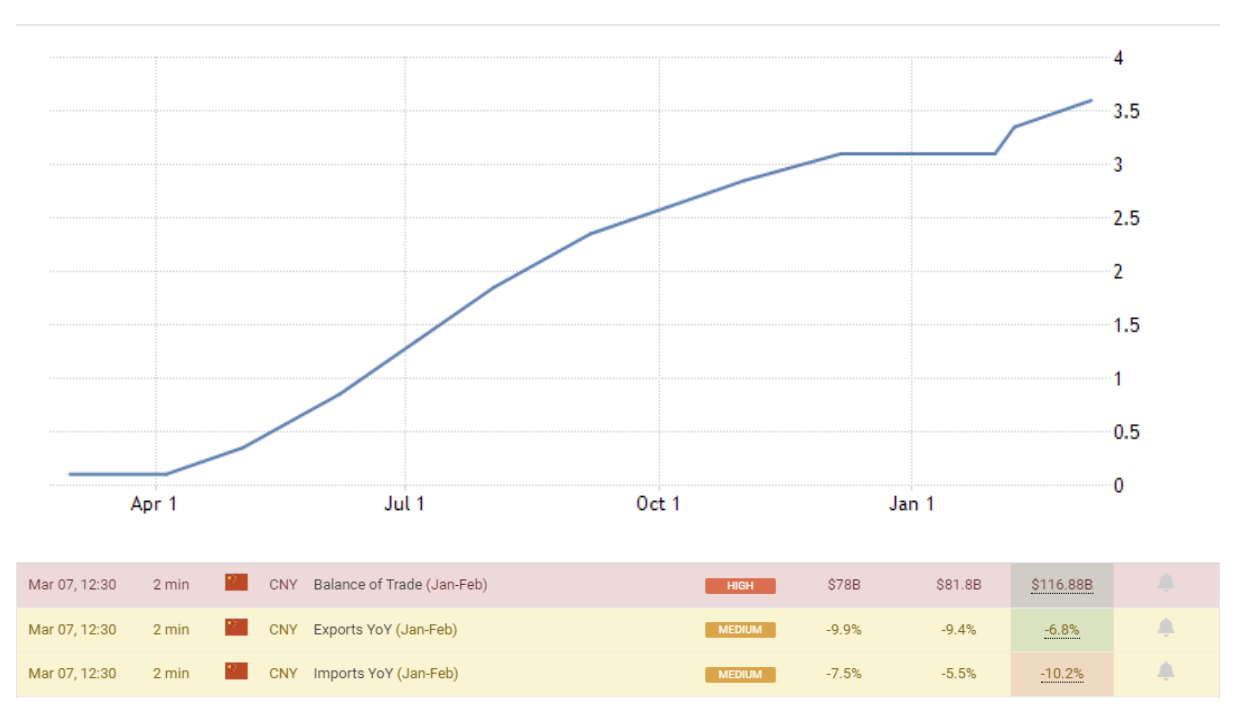Viewport: 1236px width, 716px height.
Task: Click the Jan 1 label on chart axis
Action: 911,504
